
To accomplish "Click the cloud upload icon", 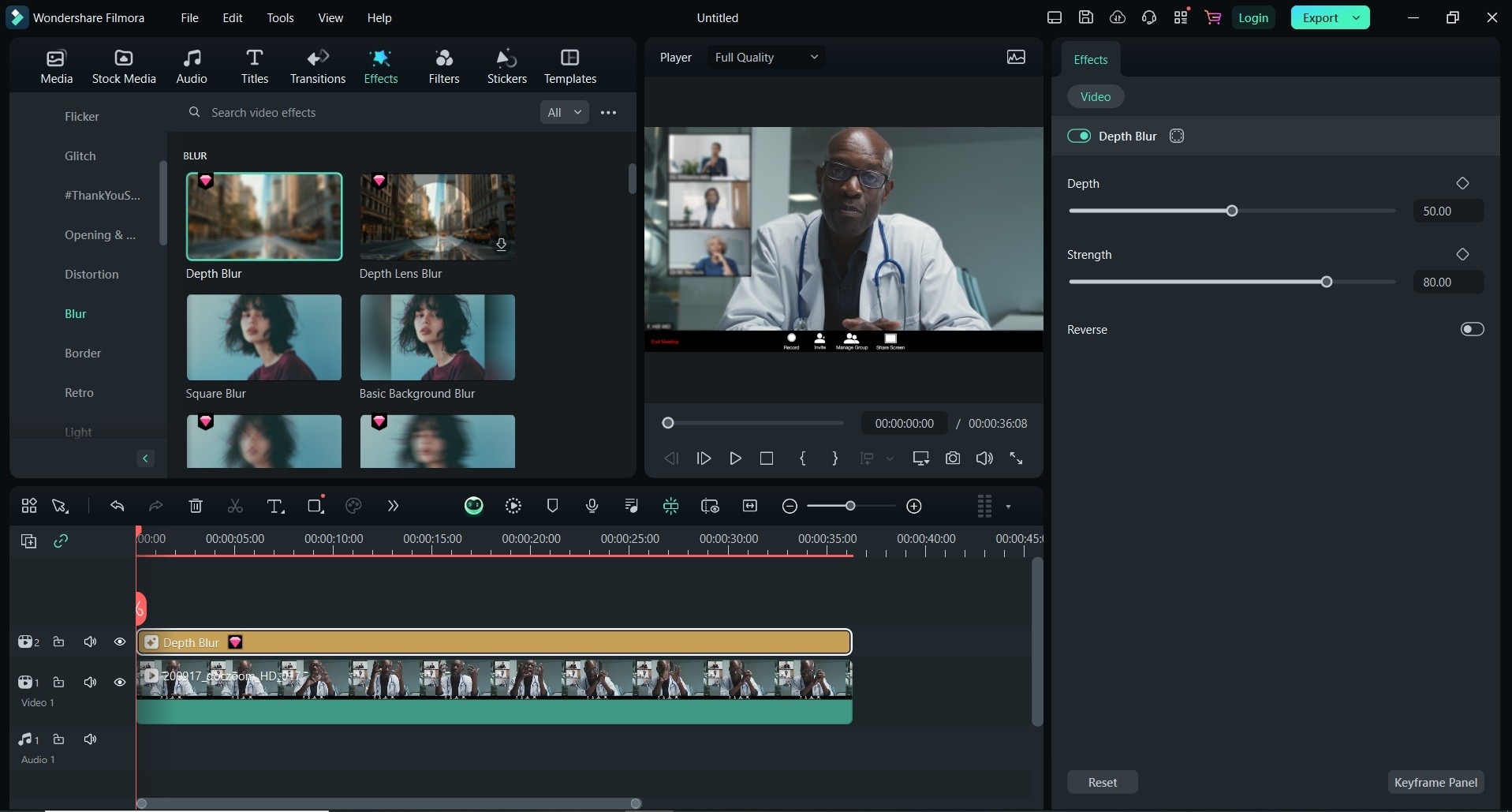I will tap(1118, 17).
